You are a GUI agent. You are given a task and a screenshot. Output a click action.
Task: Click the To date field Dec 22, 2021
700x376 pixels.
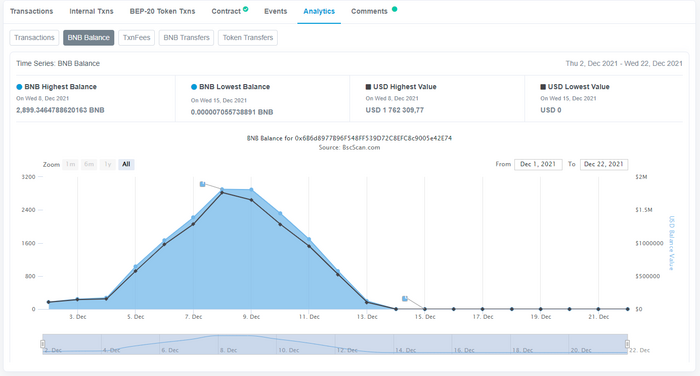[x=604, y=164]
